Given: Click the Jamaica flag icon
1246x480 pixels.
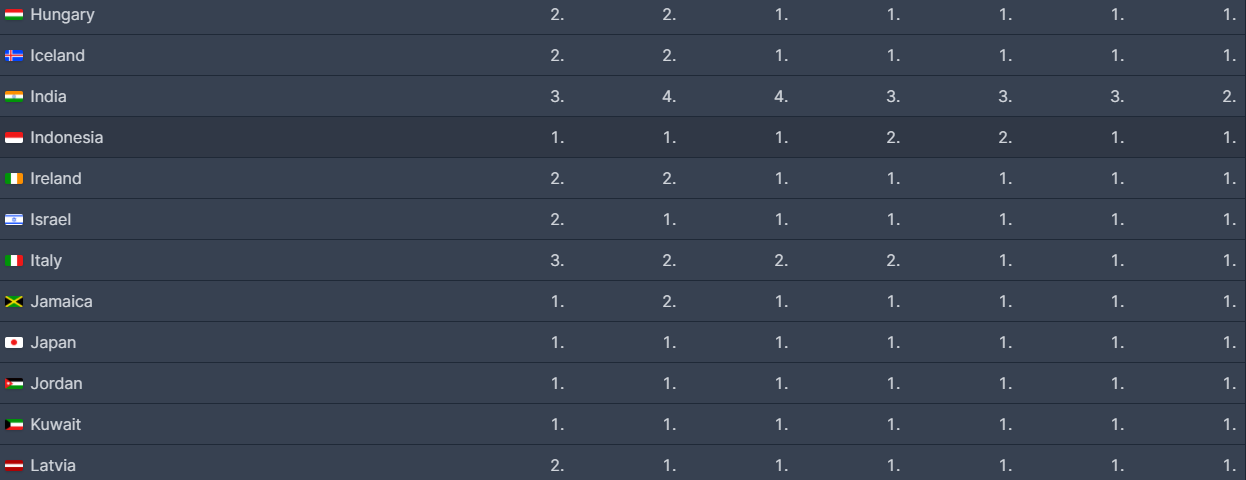Looking at the screenshot, I should pos(14,302).
